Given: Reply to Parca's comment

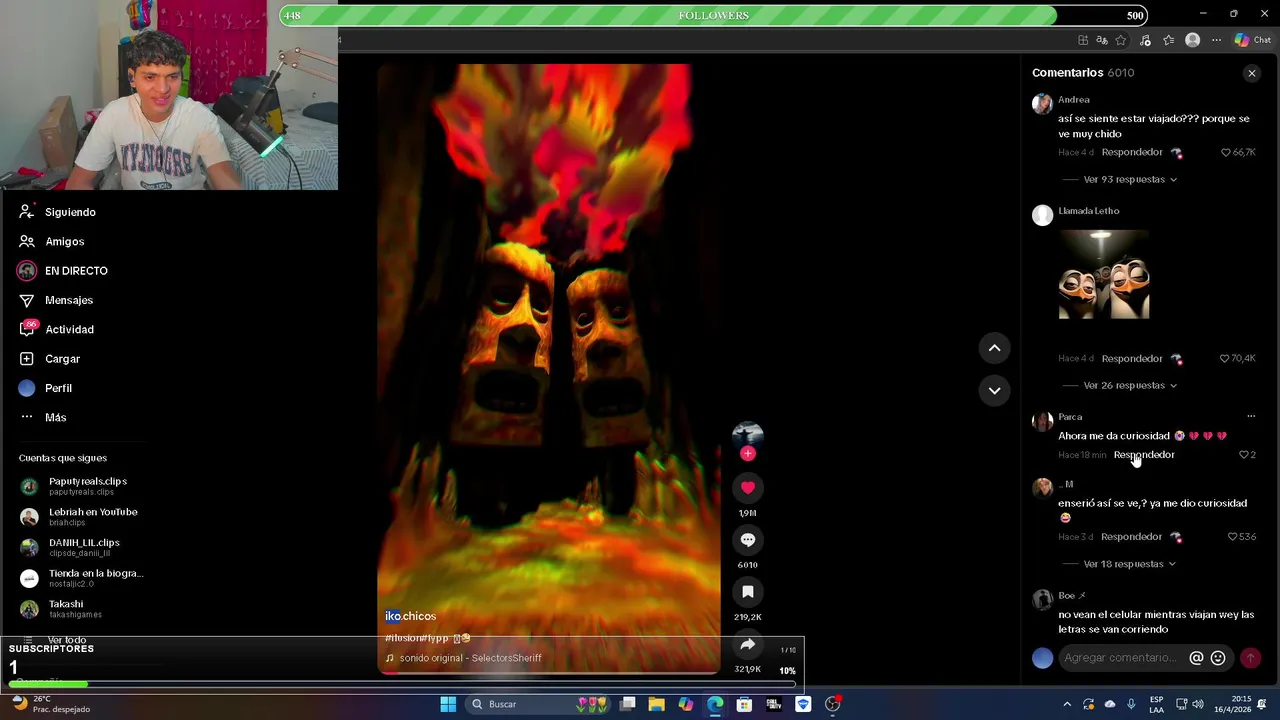Looking at the screenshot, I should pyautogui.click(x=1144, y=455).
